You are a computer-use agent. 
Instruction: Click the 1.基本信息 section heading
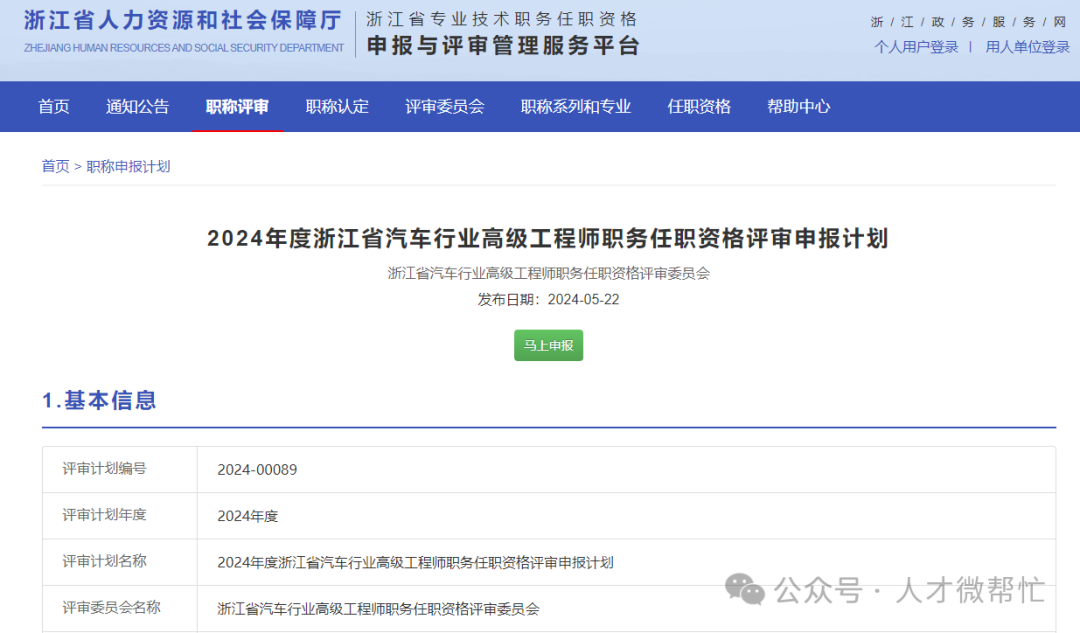coord(99,401)
